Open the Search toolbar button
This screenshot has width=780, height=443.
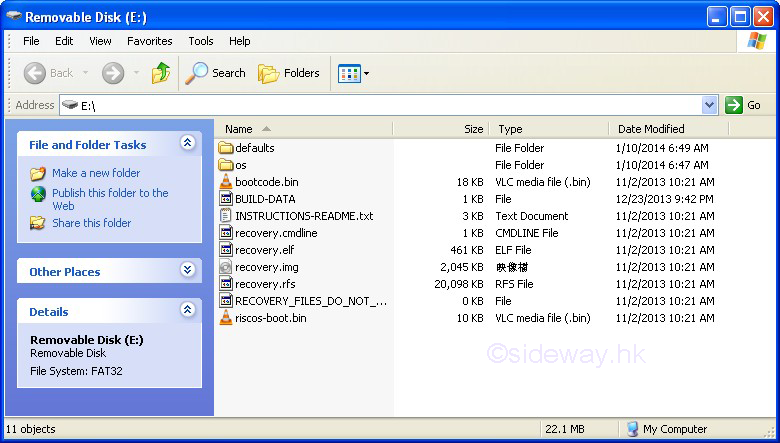click(x=216, y=73)
